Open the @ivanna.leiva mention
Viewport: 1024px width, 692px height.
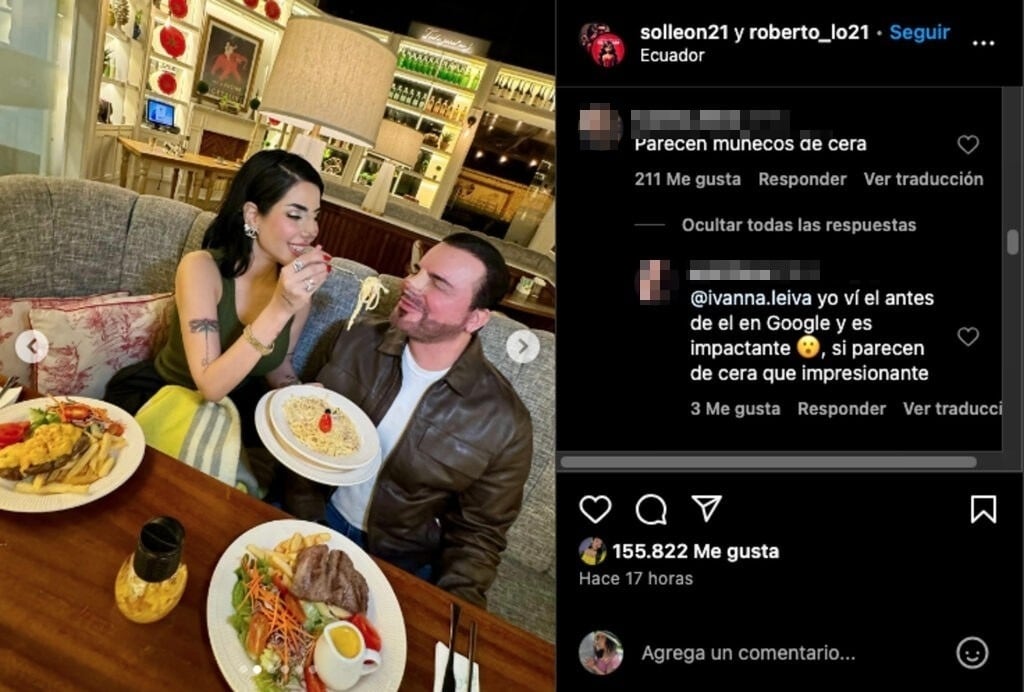tap(751, 298)
